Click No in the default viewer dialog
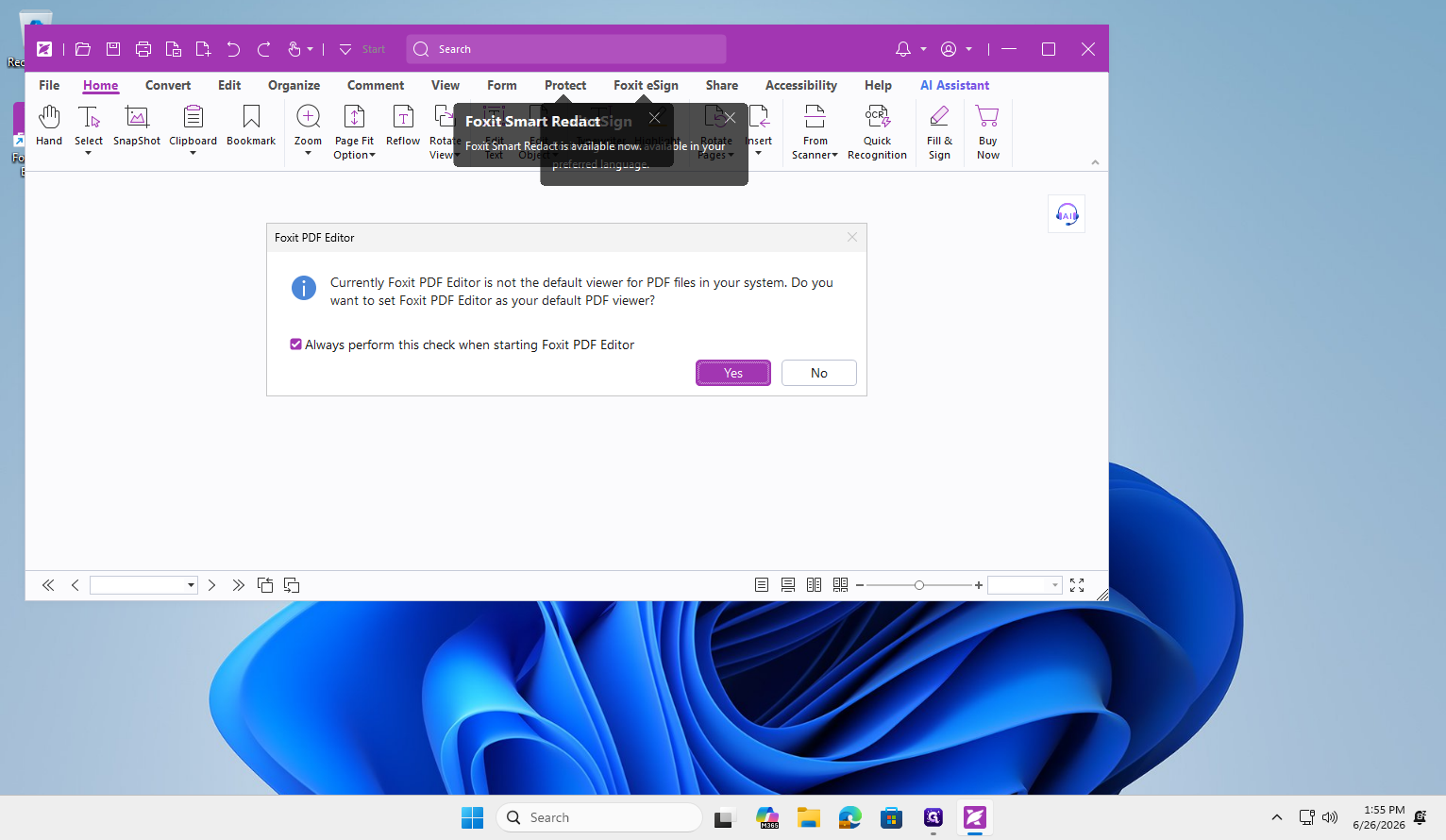 (x=819, y=373)
